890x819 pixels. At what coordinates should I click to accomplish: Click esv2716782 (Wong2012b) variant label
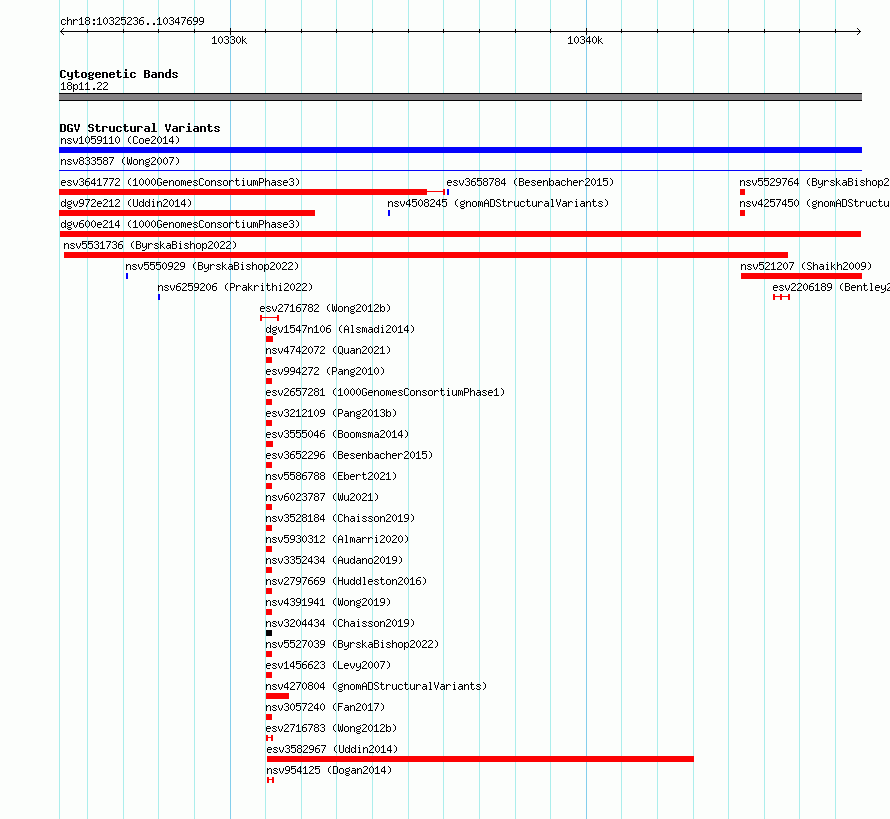tap(325, 308)
